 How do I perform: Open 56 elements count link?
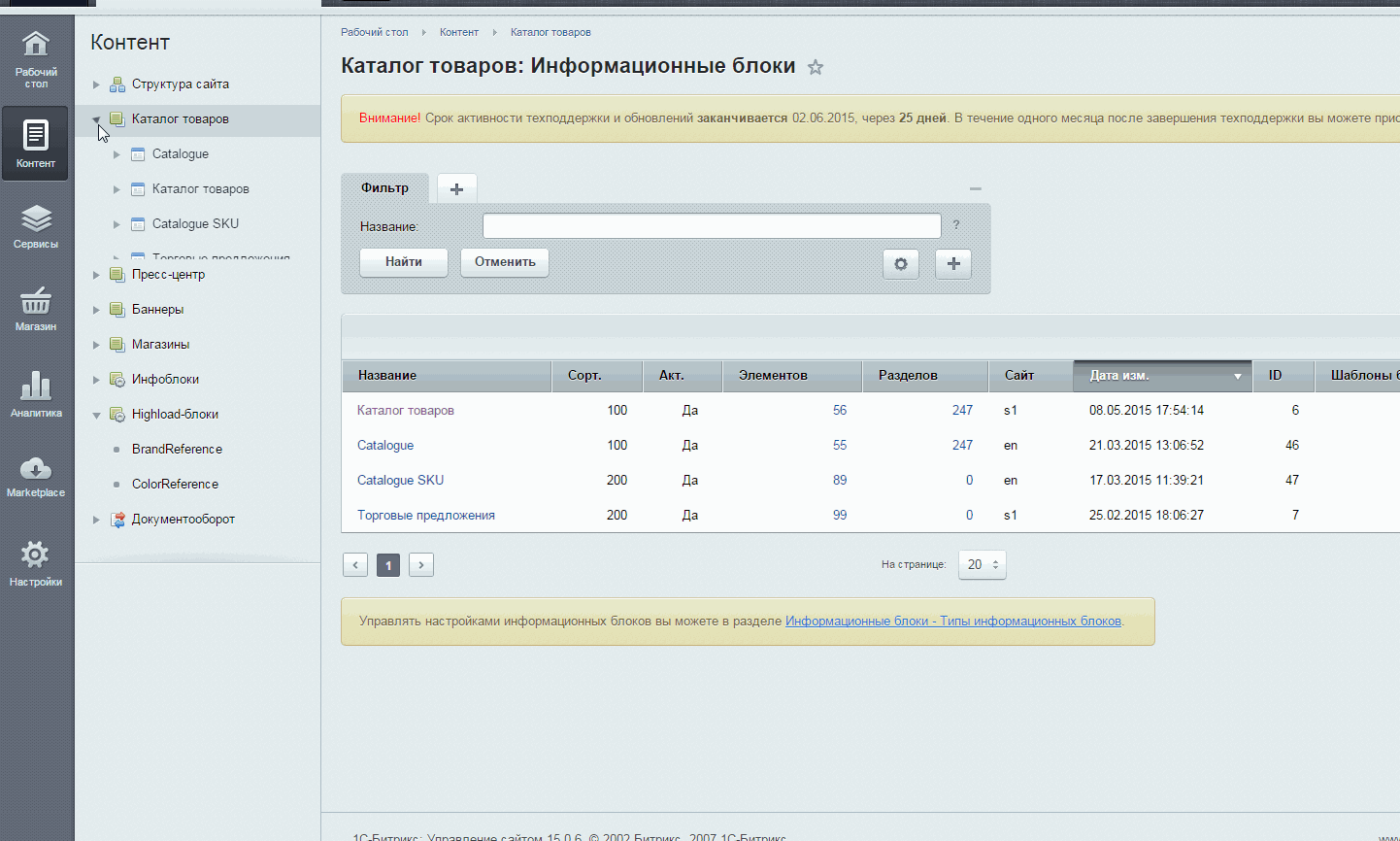[x=840, y=411]
